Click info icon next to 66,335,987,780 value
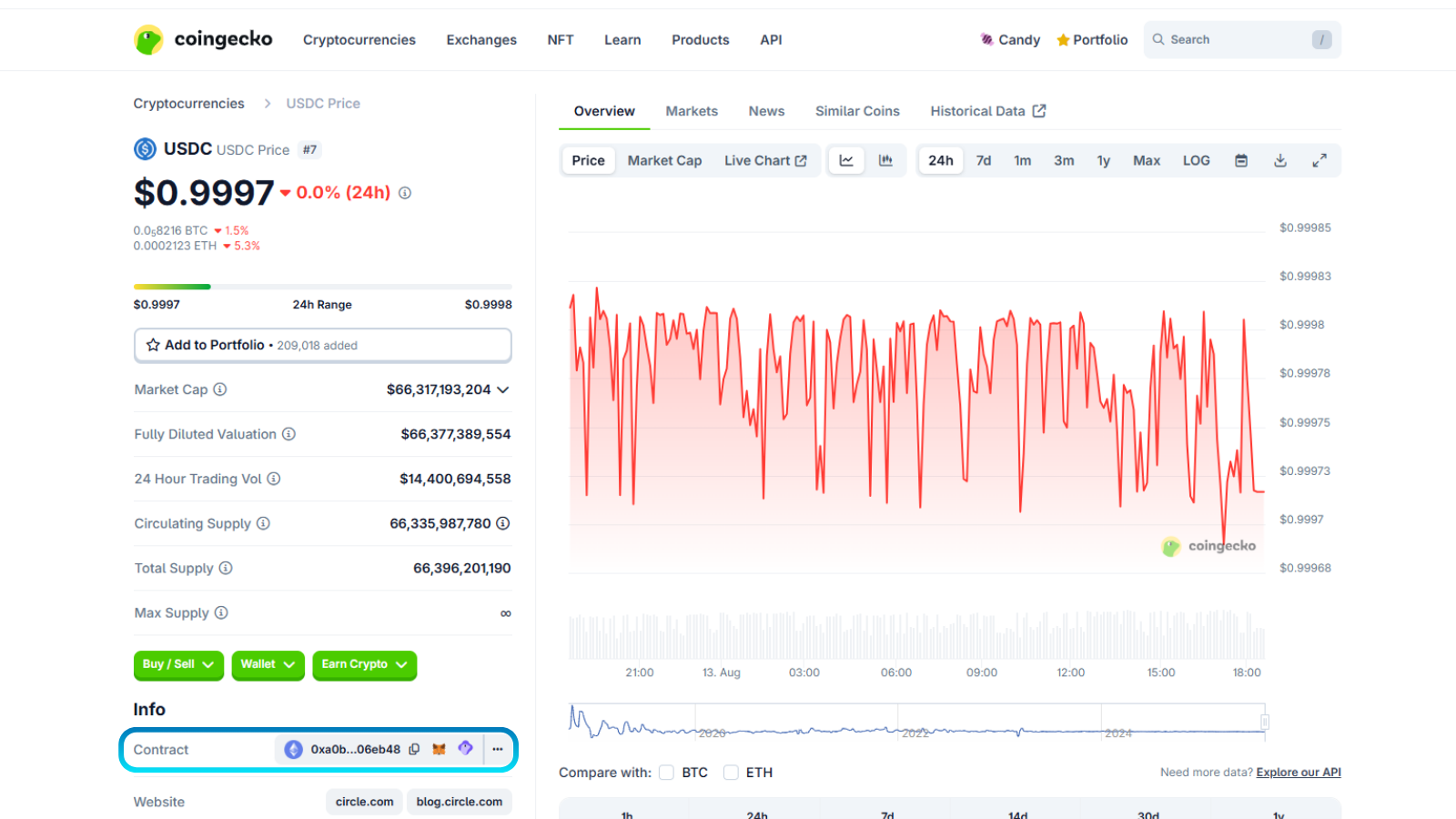Screen dimensions: 1456x819 pyautogui.click(x=503, y=523)
